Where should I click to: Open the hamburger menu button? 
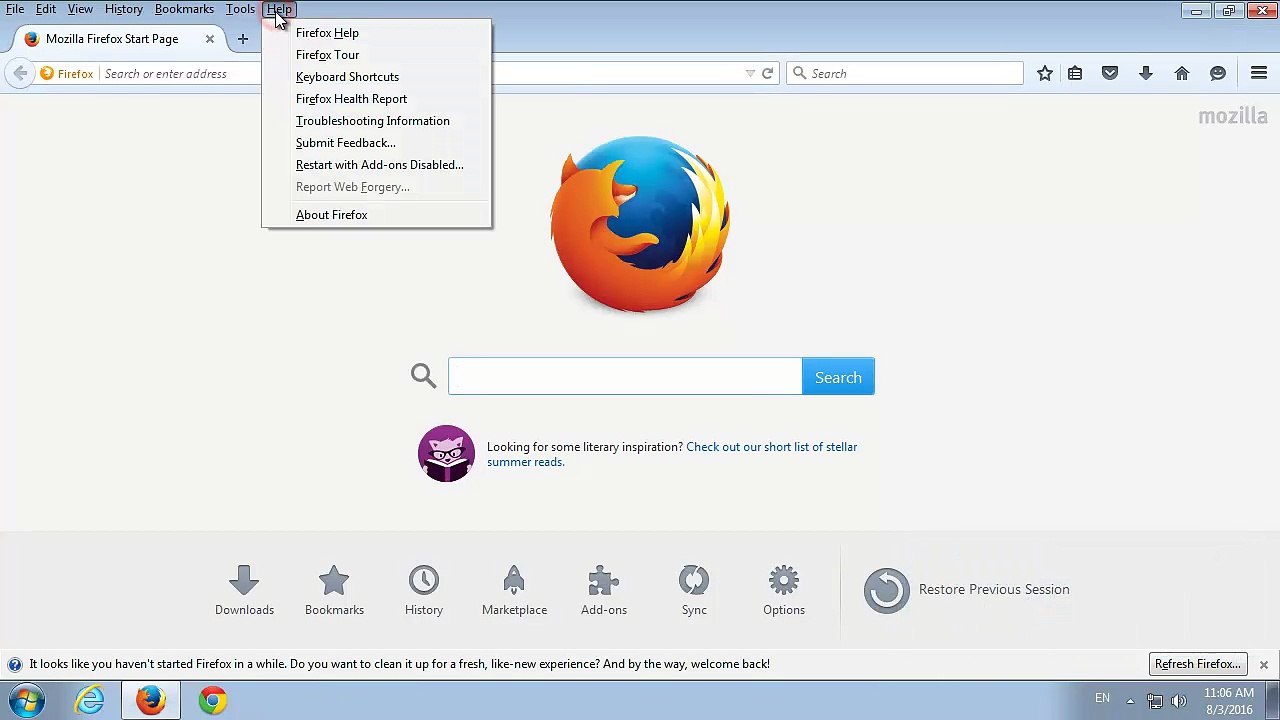(1259, 73)
